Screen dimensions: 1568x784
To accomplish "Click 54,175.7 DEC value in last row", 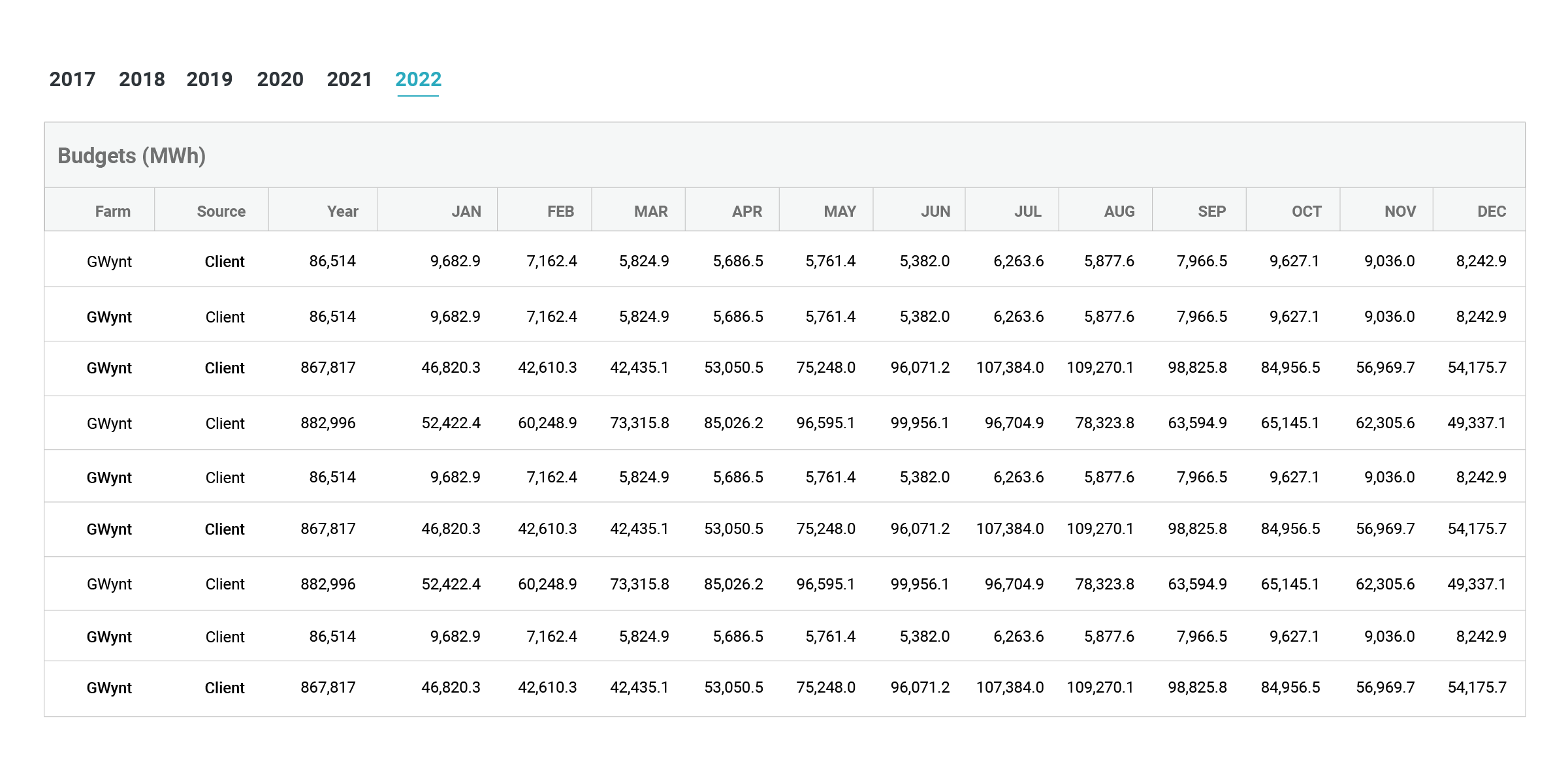I will [x=1477, y=687].
